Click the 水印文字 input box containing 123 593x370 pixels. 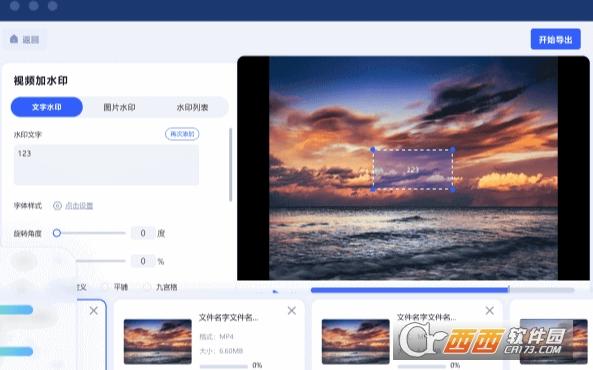pos(106,165)
